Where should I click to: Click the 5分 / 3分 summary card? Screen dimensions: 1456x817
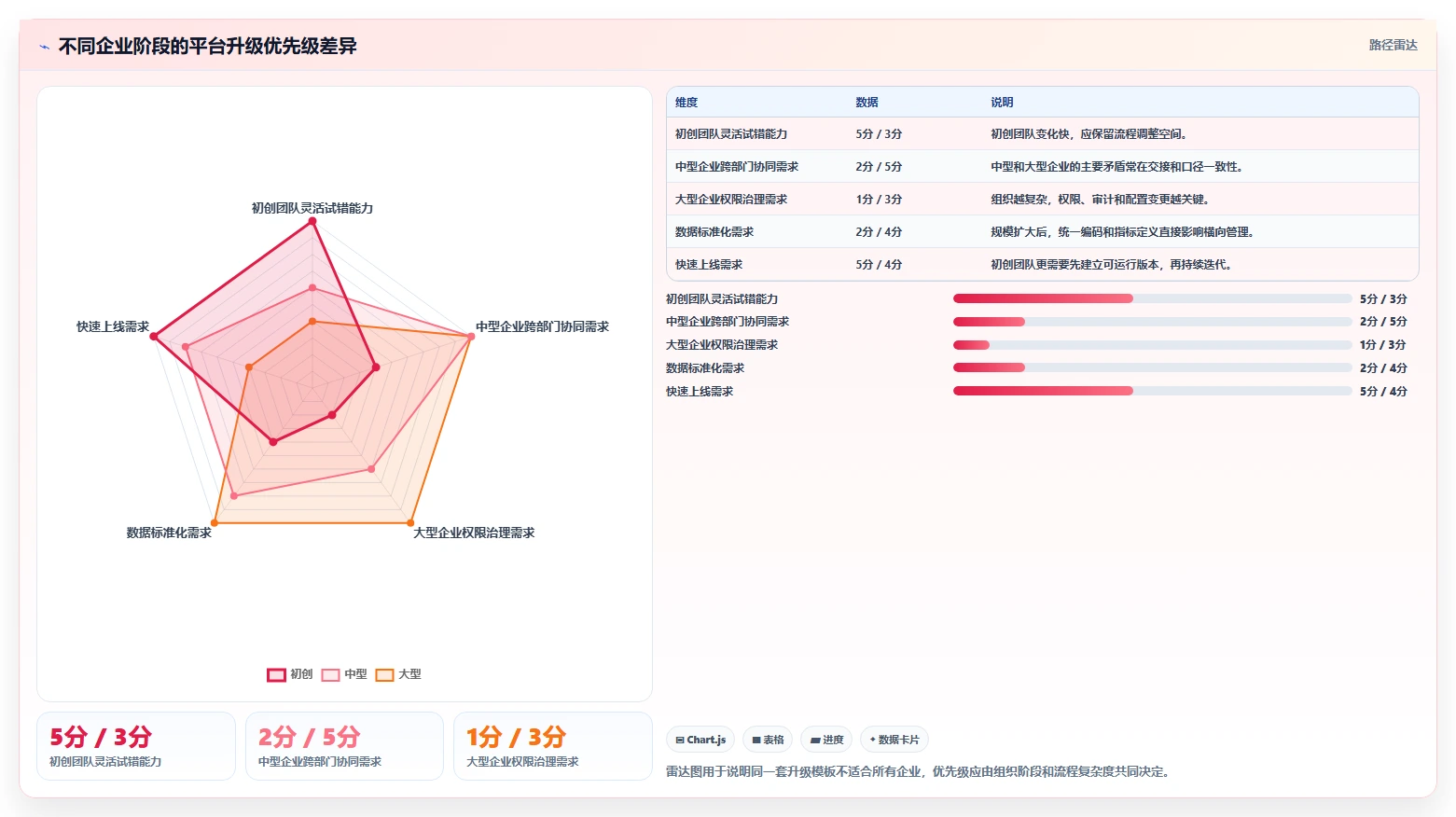tap(136, 746)
